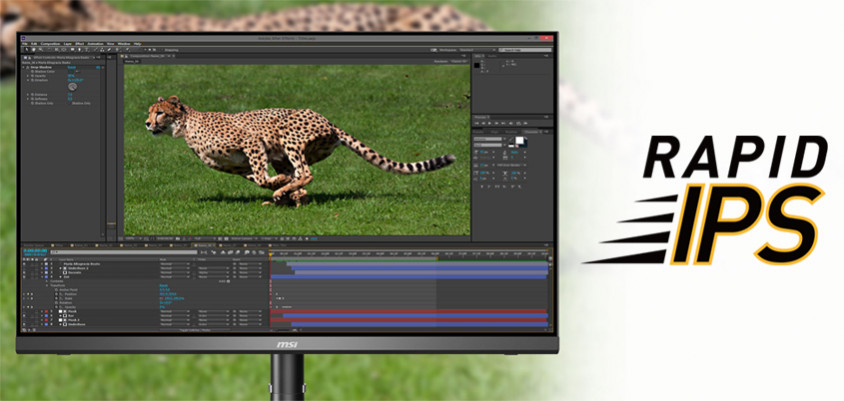
Task: Toggle the Snapping checkbox in toolbar
Action: click(162, 50)
